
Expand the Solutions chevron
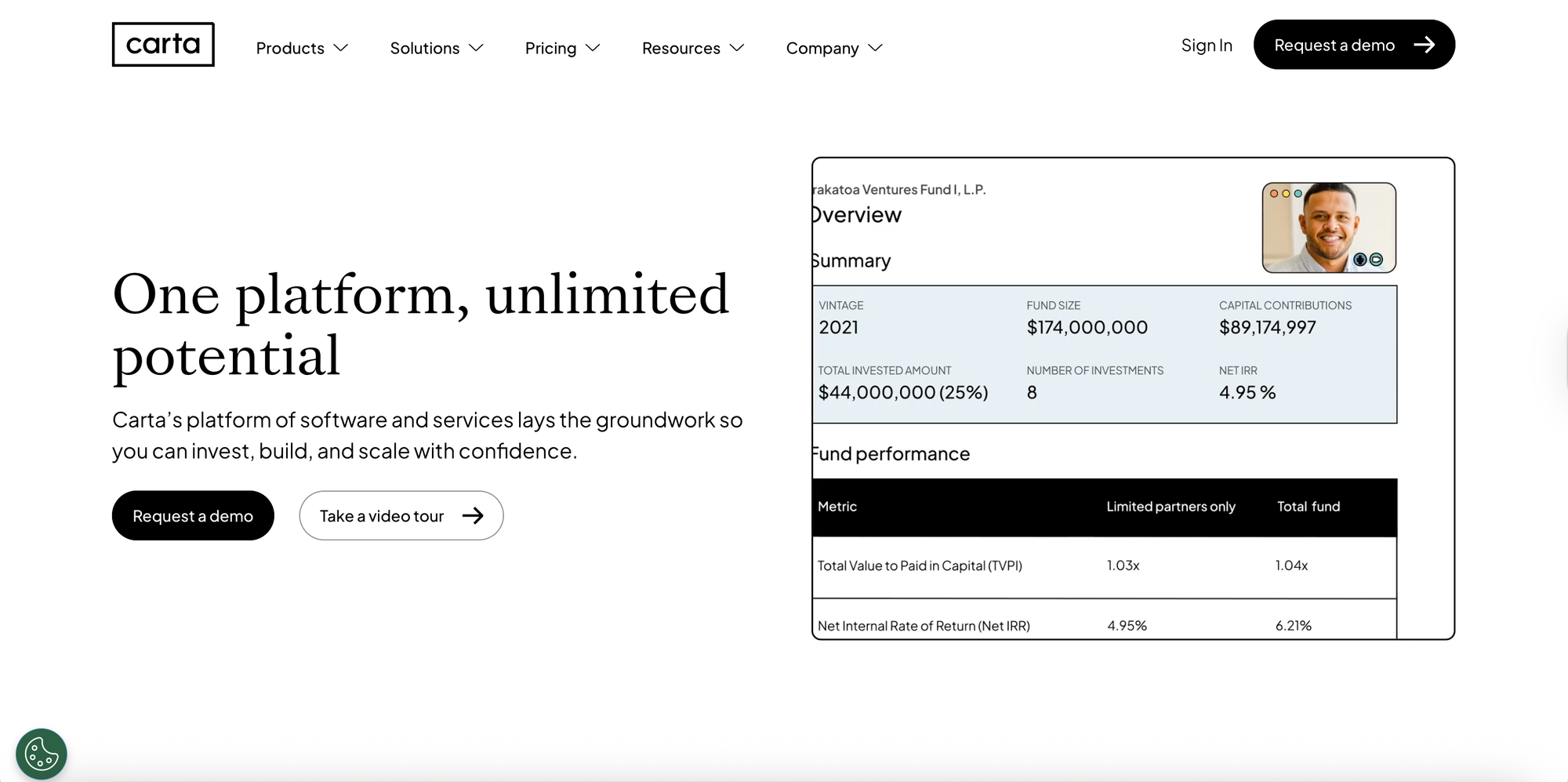click(x=476, y=48)
